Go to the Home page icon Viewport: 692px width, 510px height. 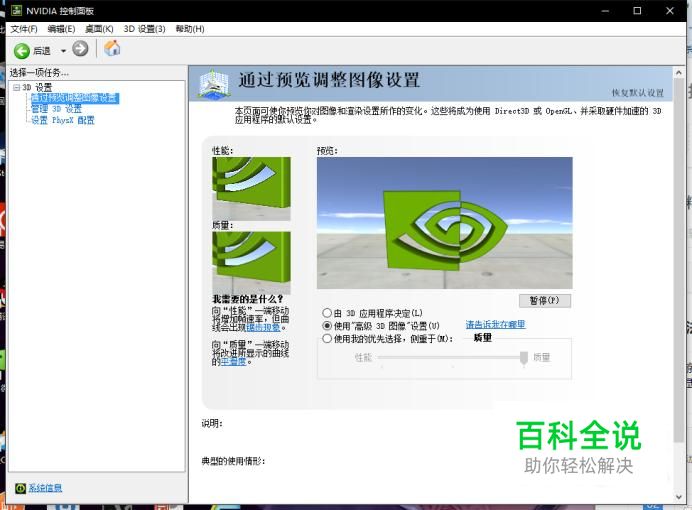pos(112,48)
